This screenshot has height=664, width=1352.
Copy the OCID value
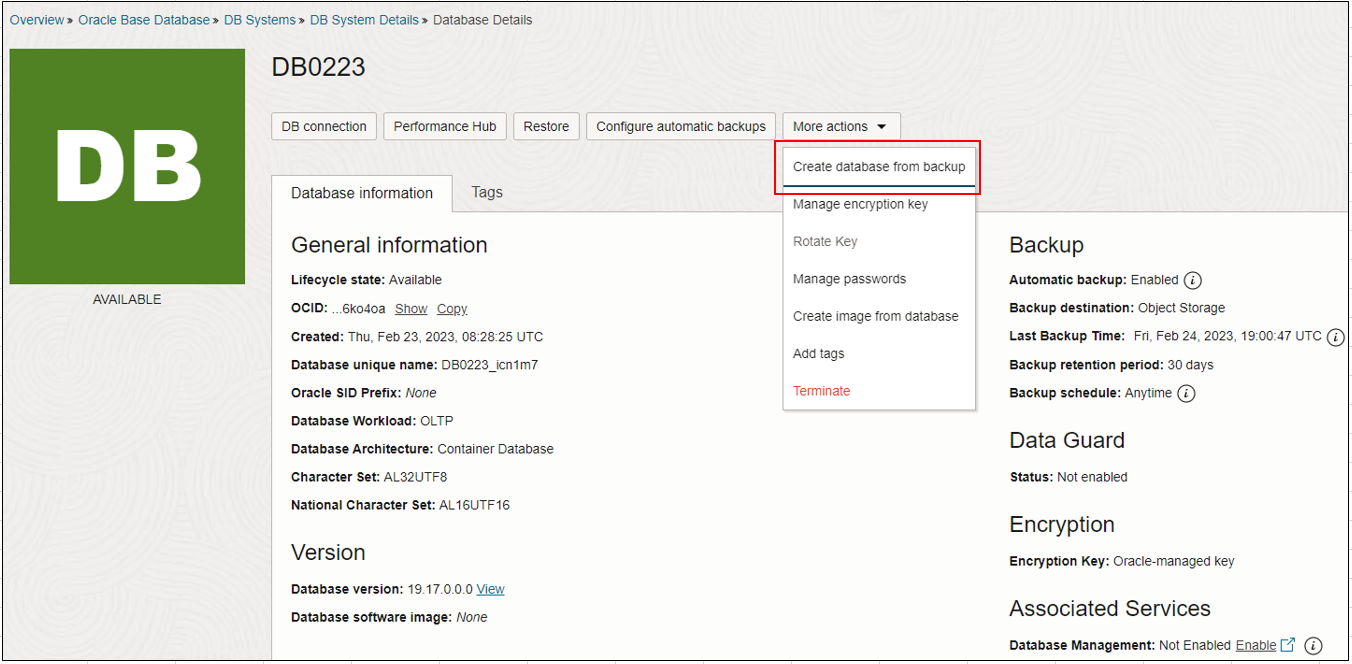452,309
